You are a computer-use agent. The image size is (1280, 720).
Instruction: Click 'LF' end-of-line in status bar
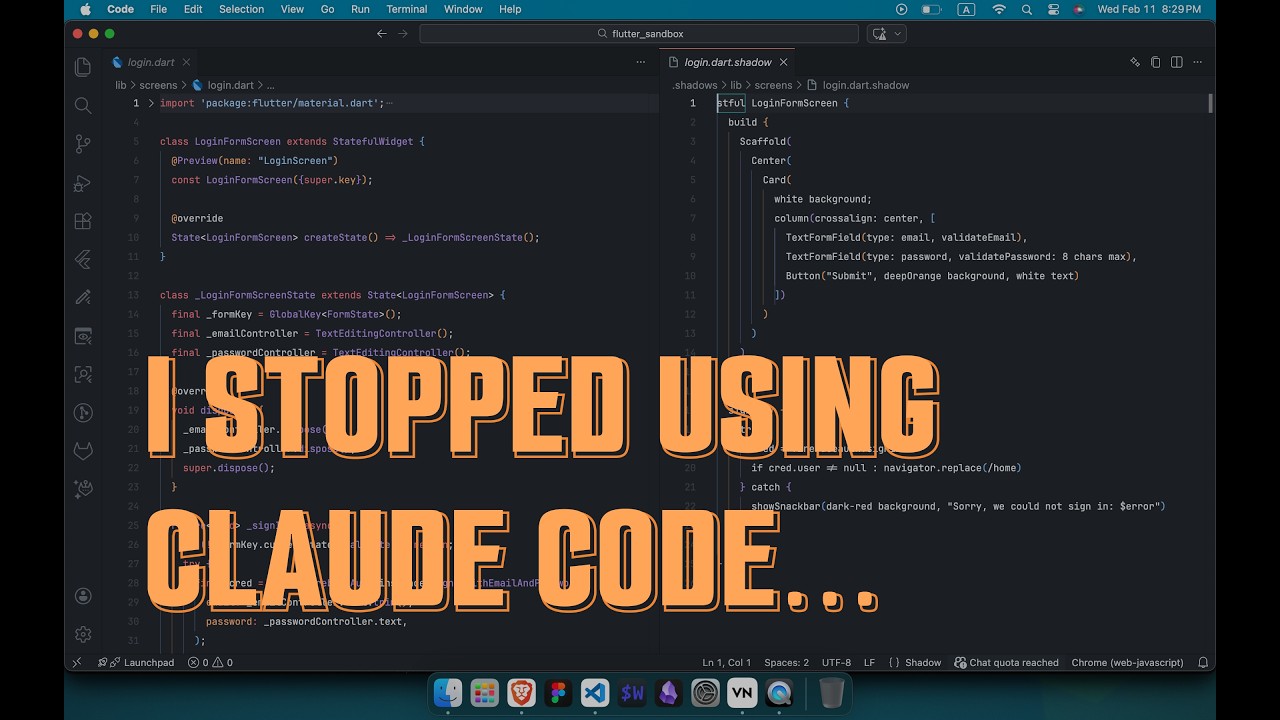(869, 662)
